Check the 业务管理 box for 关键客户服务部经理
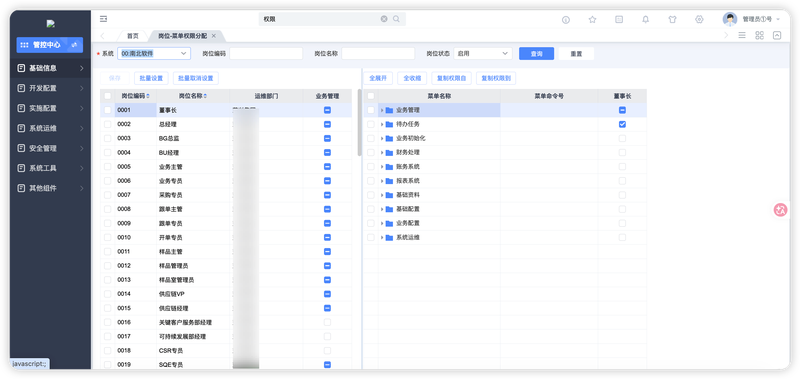This screenshot has width=800, height=379. (x=327, y=322)
